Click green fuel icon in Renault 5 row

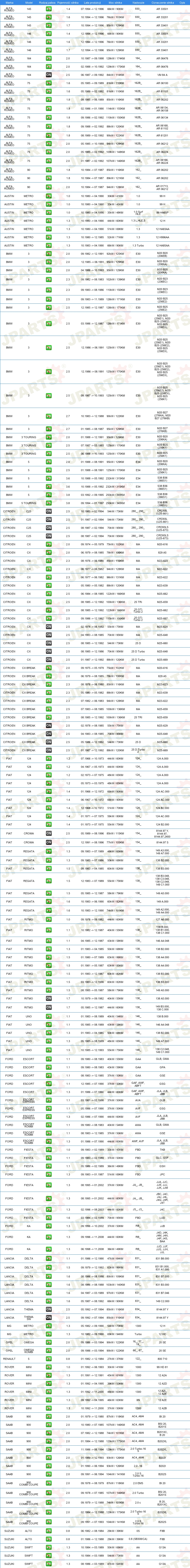tap(49, 1359)
